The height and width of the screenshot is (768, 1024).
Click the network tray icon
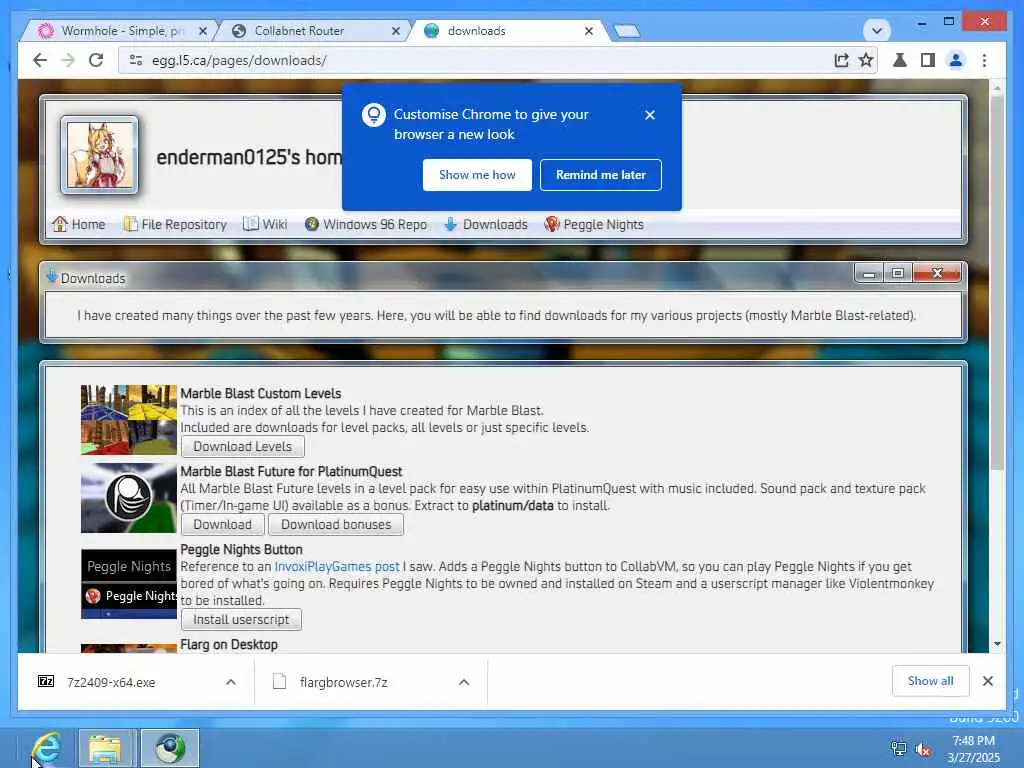pos(899,749)
